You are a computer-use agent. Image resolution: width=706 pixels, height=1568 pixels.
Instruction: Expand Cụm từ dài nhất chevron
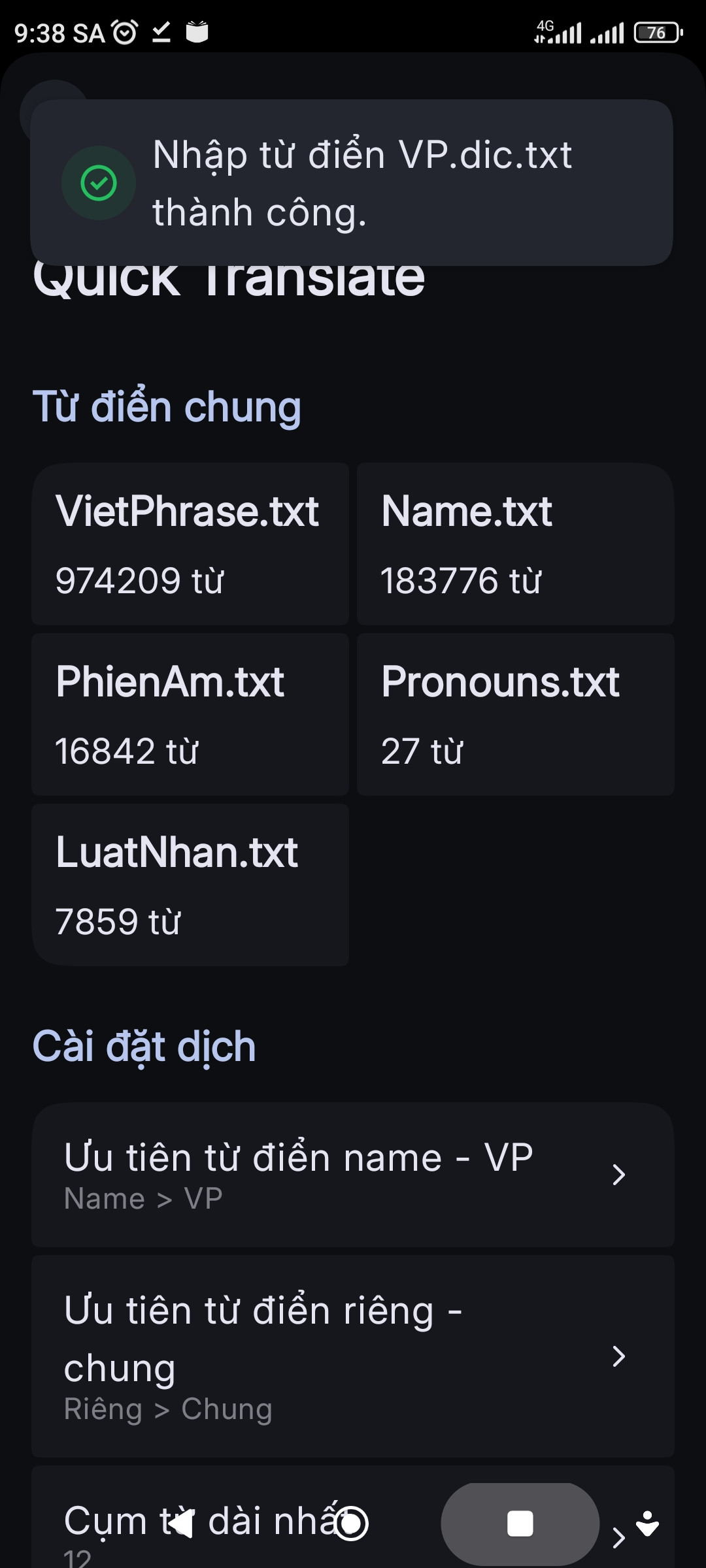pos(618,1538)
